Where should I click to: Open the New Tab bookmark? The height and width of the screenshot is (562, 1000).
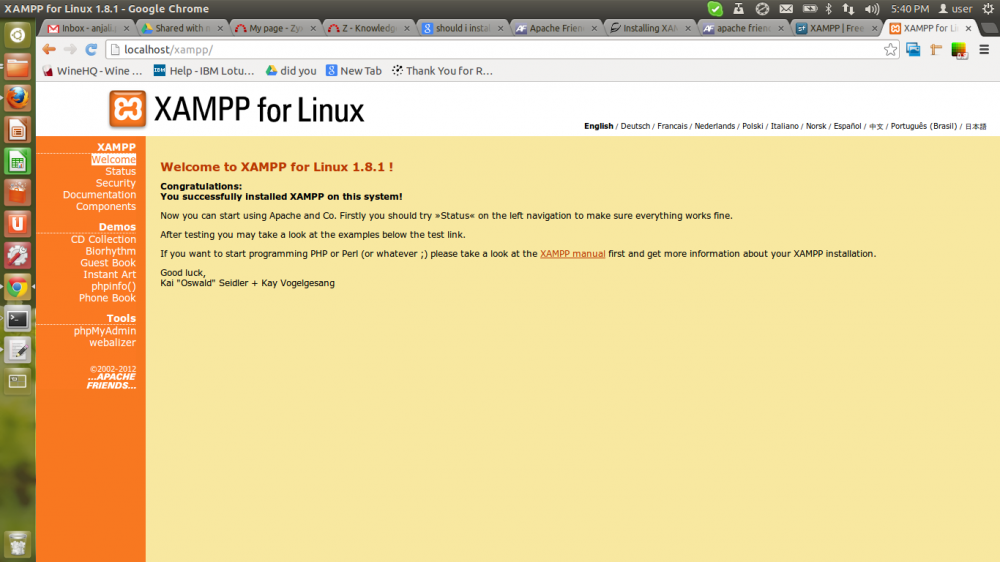[x=354, y=71]
